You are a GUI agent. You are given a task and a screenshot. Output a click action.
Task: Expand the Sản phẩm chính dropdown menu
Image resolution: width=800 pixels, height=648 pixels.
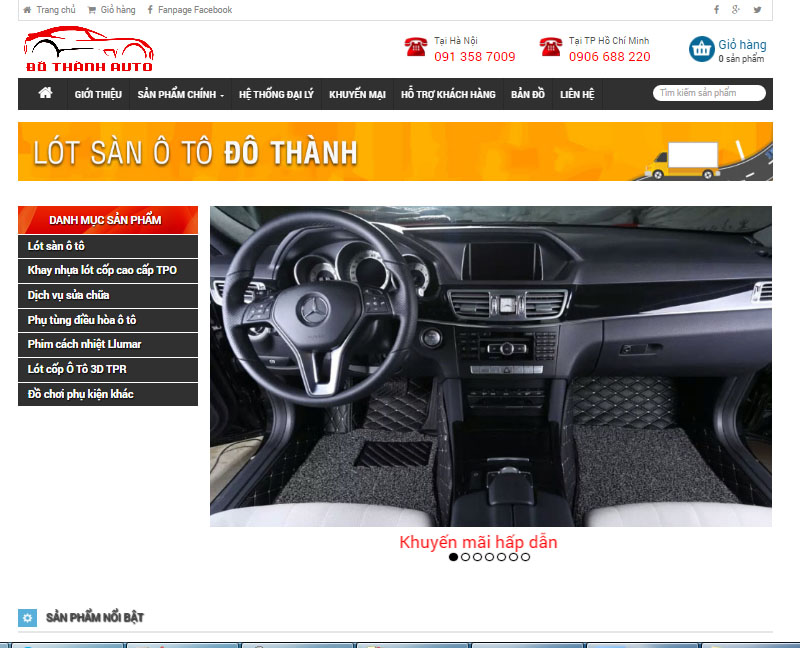point(181,94)
